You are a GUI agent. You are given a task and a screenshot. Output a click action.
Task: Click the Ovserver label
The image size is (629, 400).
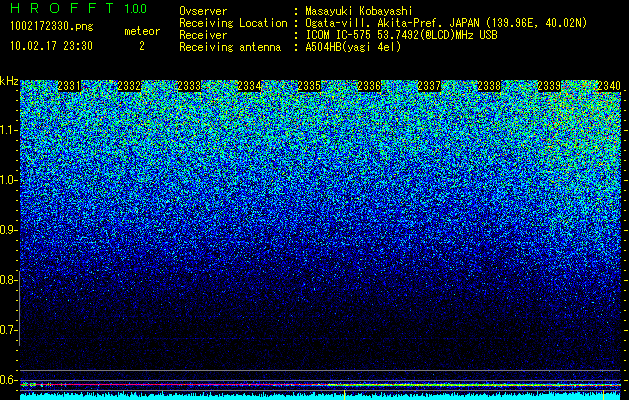click(x=203, y=11)
